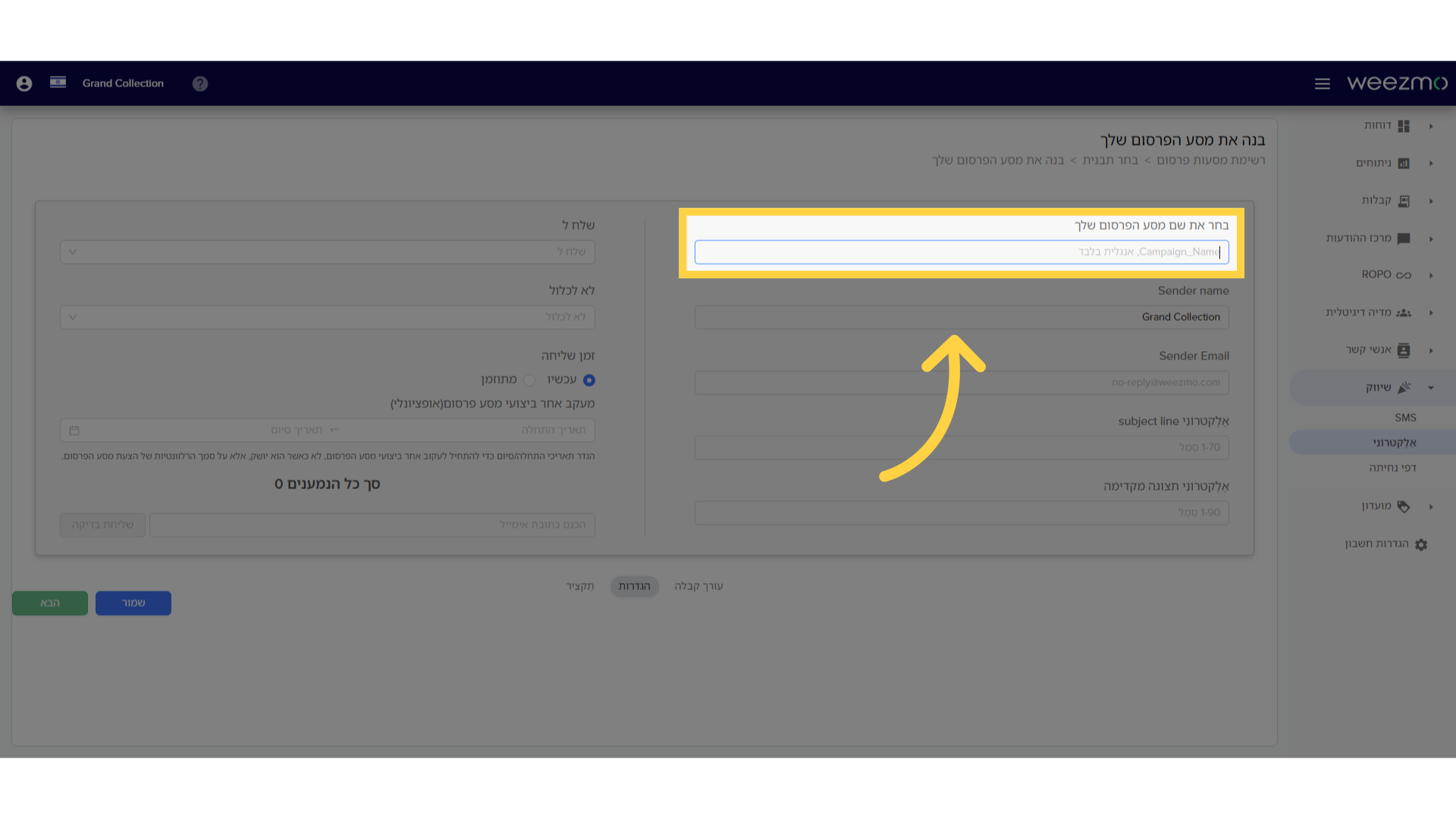Open the לא לכלול dropdown
Screen dimensions: 1456x819
pos(328,317)
